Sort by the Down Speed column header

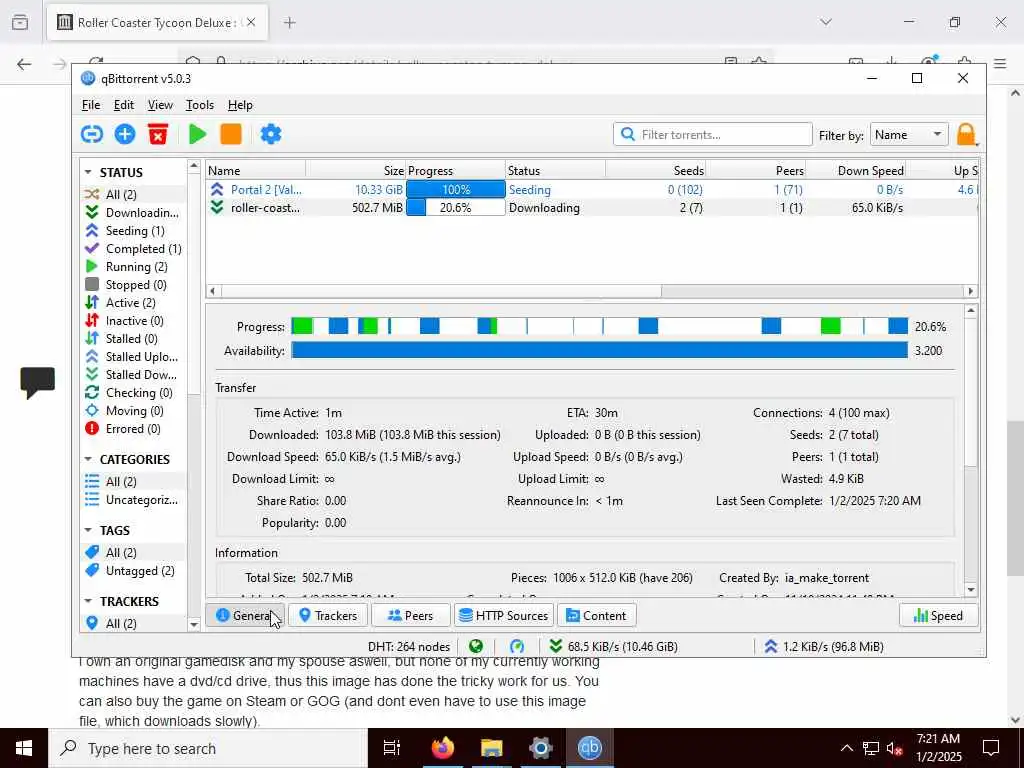[x=856, y=170]
